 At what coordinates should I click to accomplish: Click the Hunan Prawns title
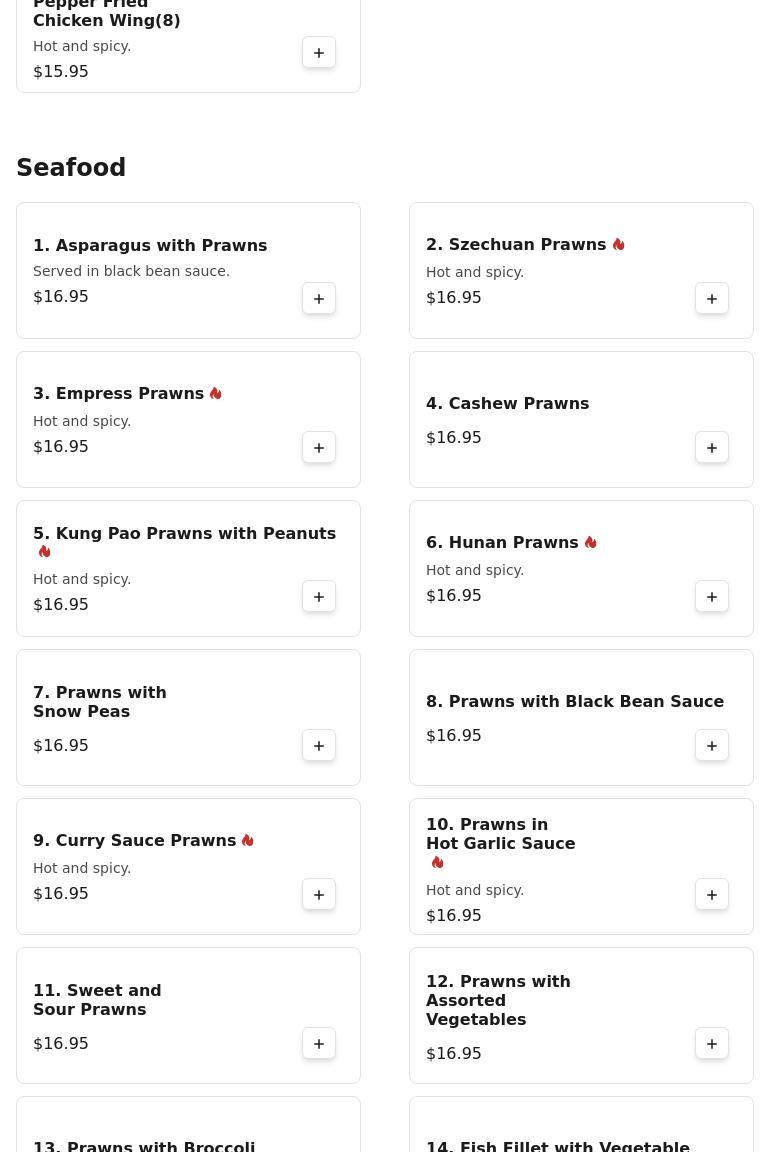(502, 543)
